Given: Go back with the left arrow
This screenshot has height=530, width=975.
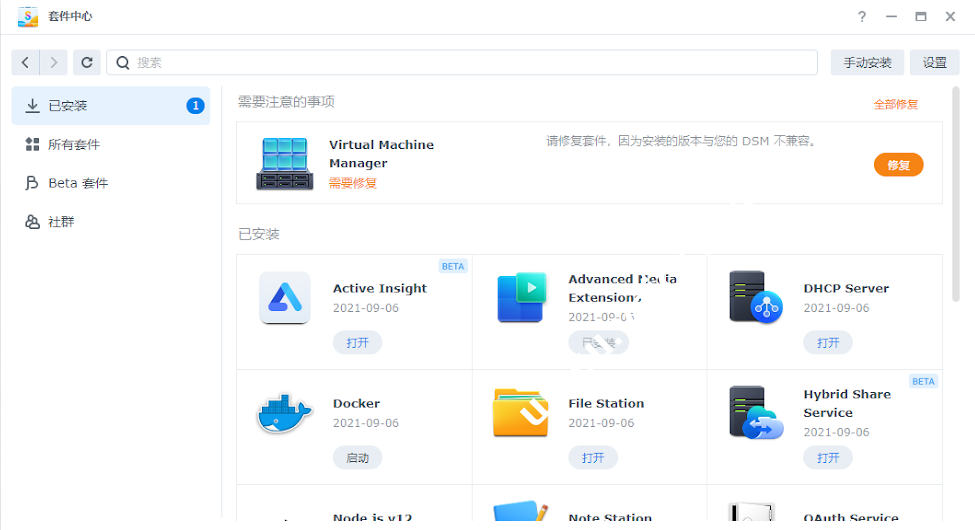Looking at the screenshot, I should click(x=26, y=62).
